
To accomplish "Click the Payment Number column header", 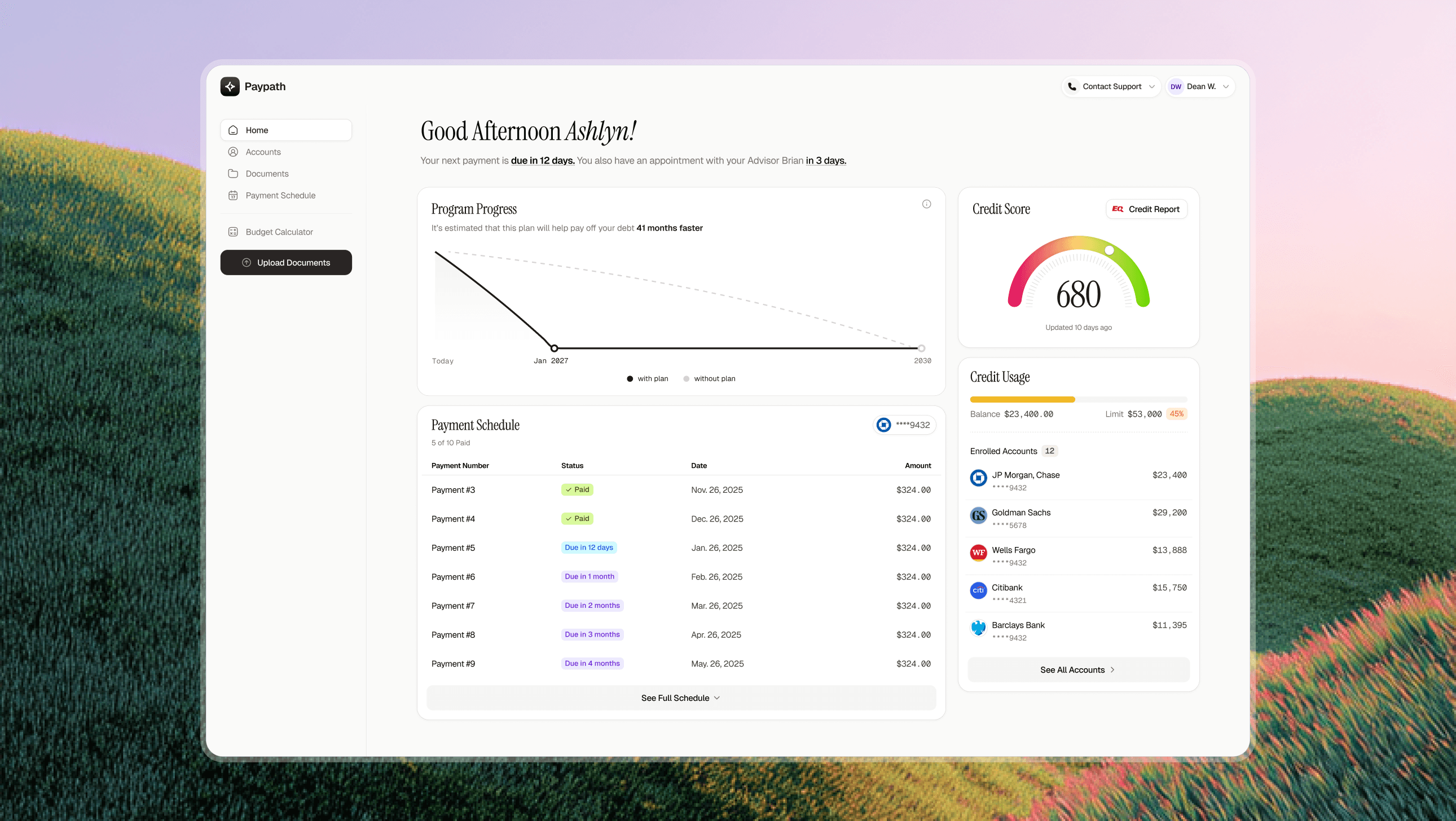I will (460, 466).
